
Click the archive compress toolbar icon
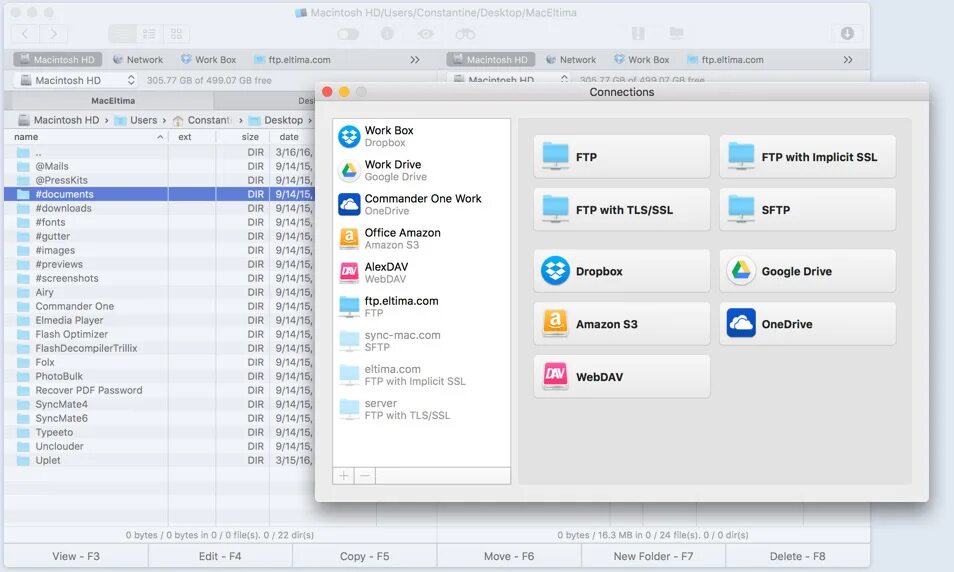638,33
